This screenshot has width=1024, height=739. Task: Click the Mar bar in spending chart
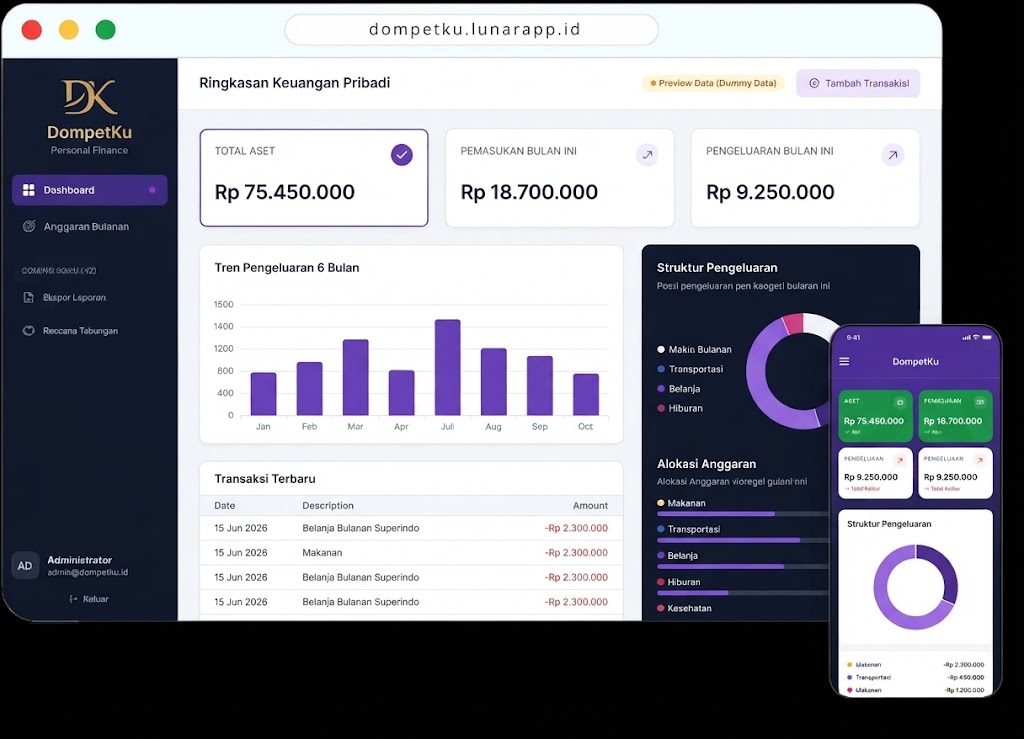point(355,377)
